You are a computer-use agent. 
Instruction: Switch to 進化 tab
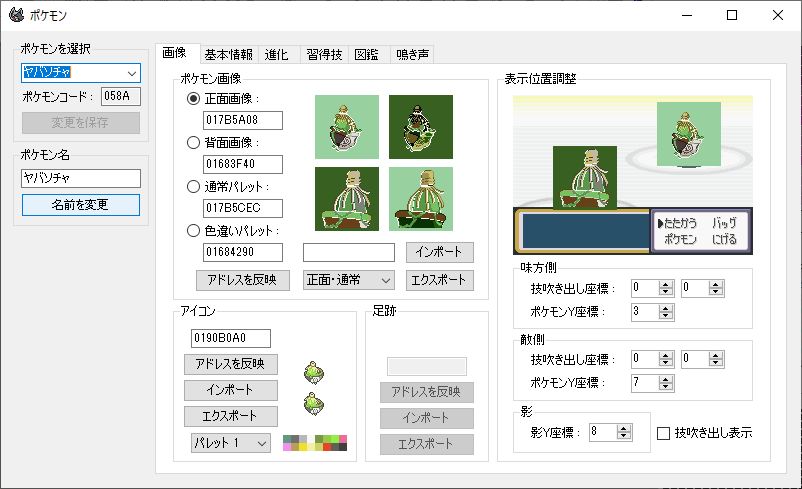[x=277, y=54]
